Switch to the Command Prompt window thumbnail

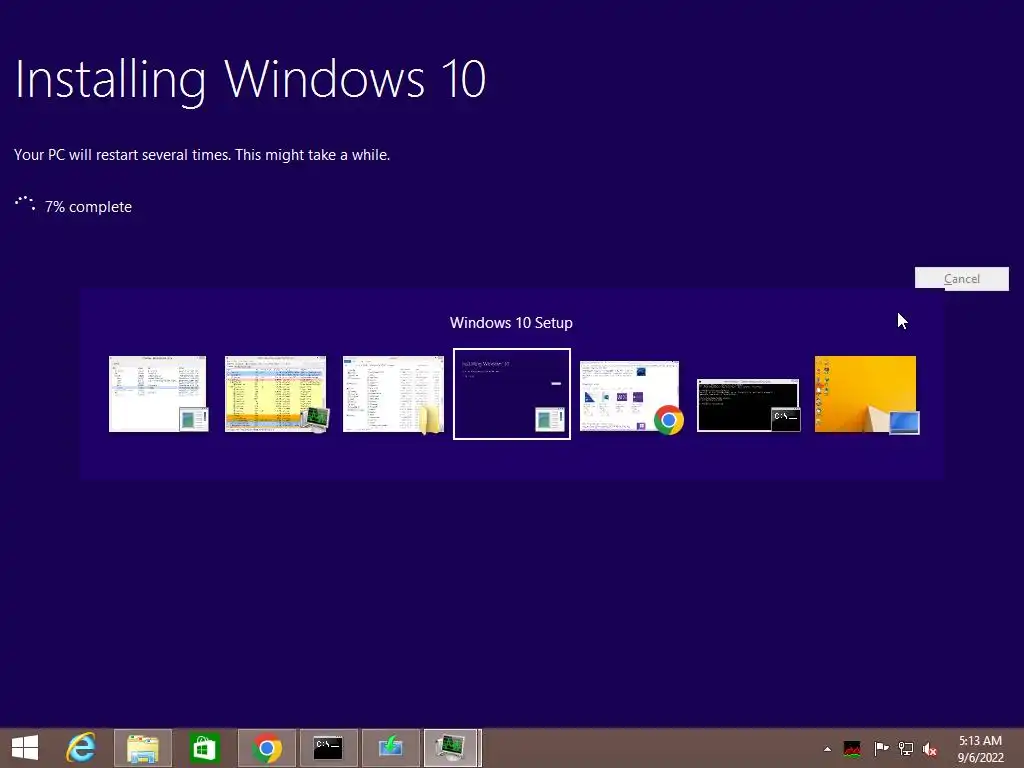[748, 405]
